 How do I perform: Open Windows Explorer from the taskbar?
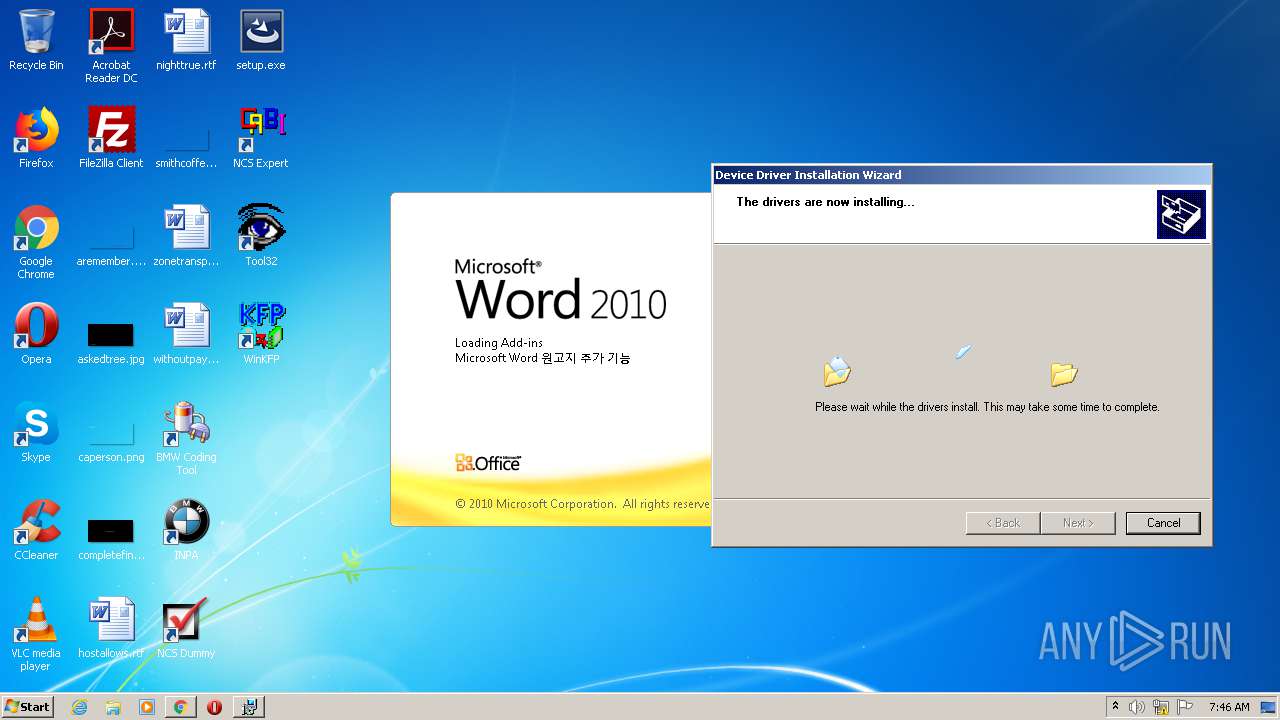113,707
